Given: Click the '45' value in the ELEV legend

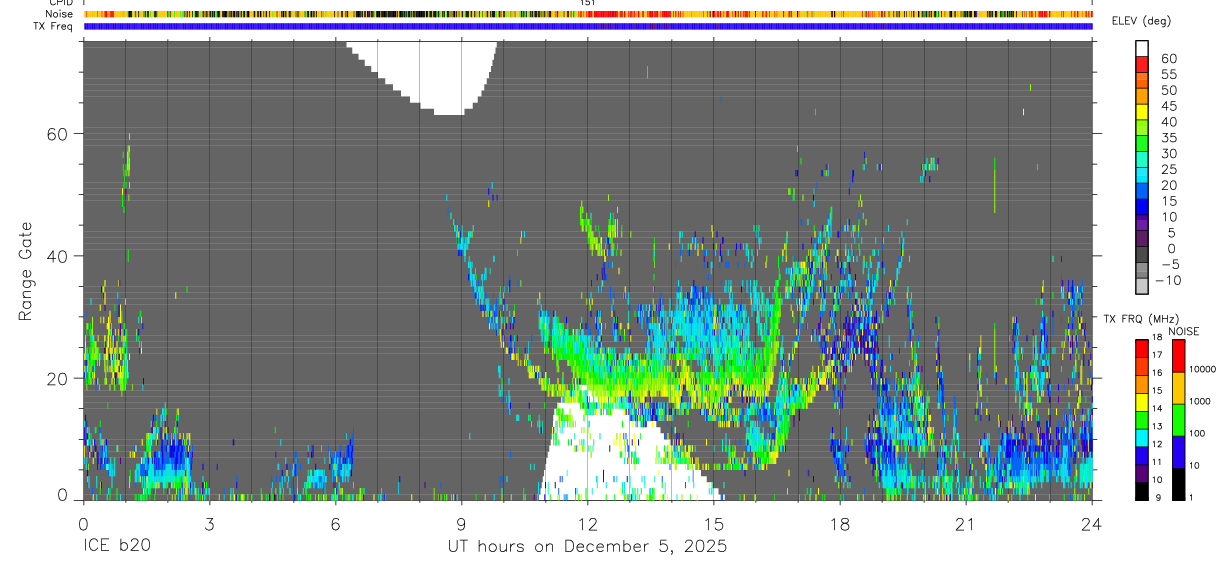Looking at the screenshot, I should click(x=1168, y=106).
